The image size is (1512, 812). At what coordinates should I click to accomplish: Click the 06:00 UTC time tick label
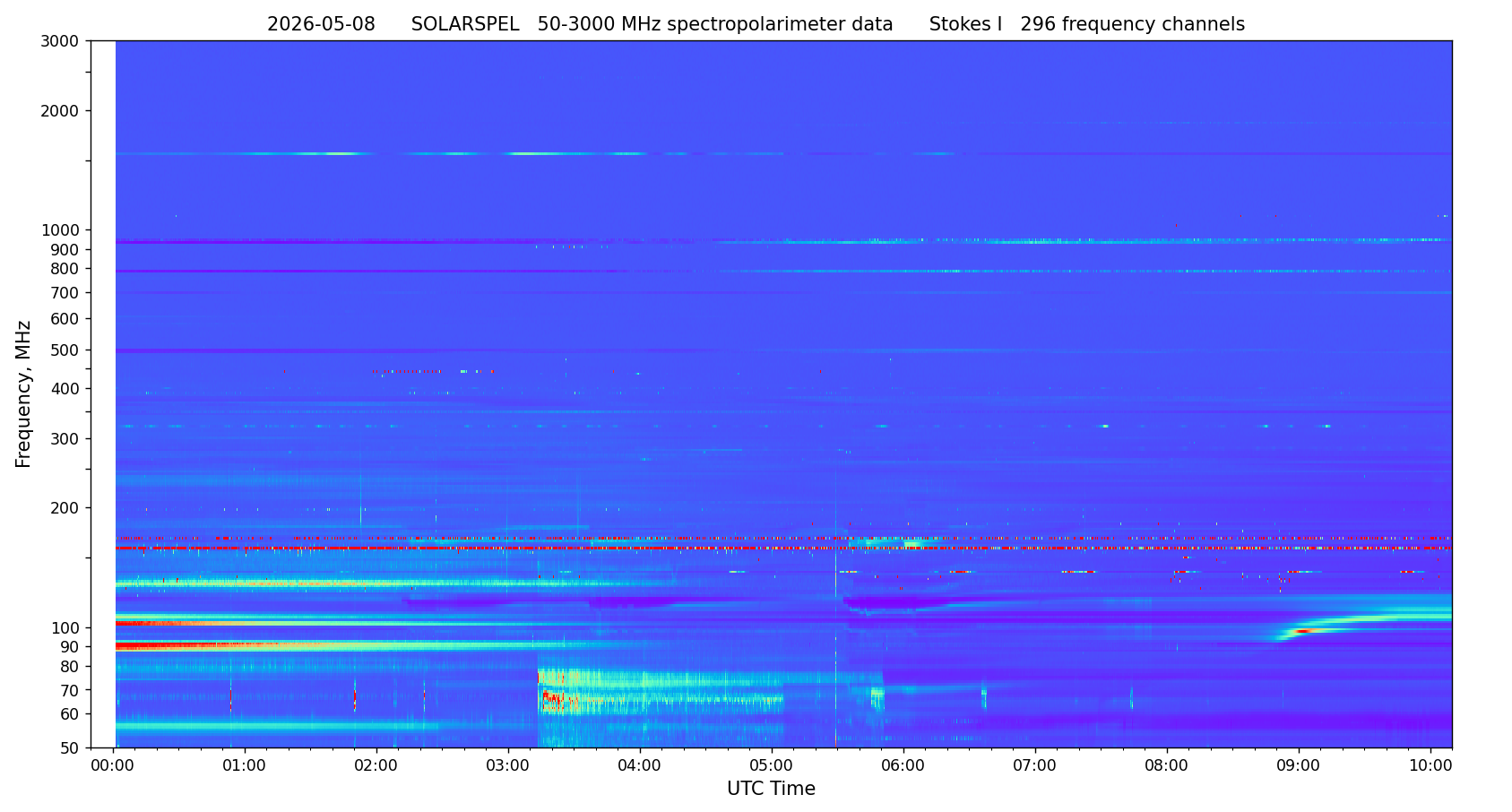click(903, 765)
